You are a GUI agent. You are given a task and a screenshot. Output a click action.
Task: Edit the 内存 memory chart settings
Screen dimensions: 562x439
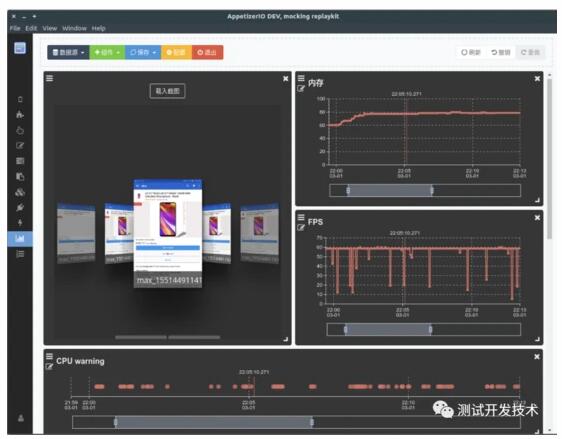pyautogui.click(x=301, y=88)
